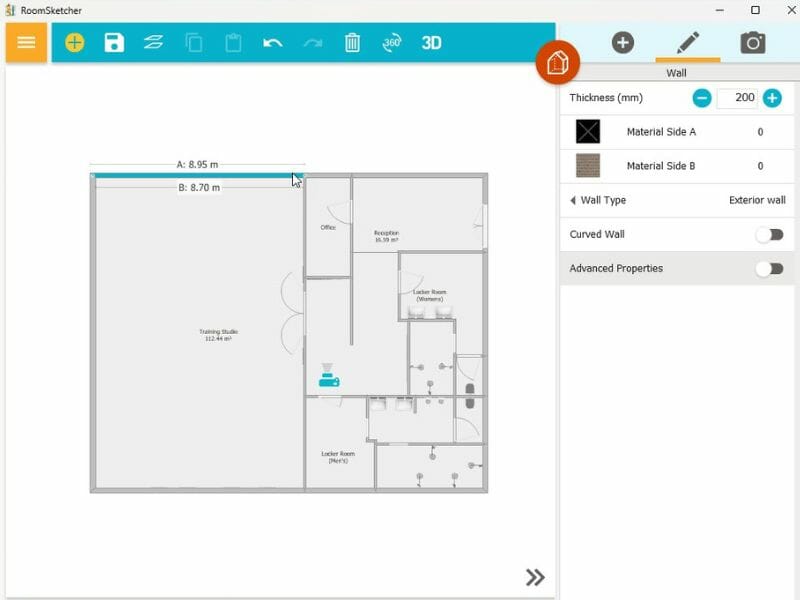
Task: Open the floors/levels manager
Action: (152, 43)
